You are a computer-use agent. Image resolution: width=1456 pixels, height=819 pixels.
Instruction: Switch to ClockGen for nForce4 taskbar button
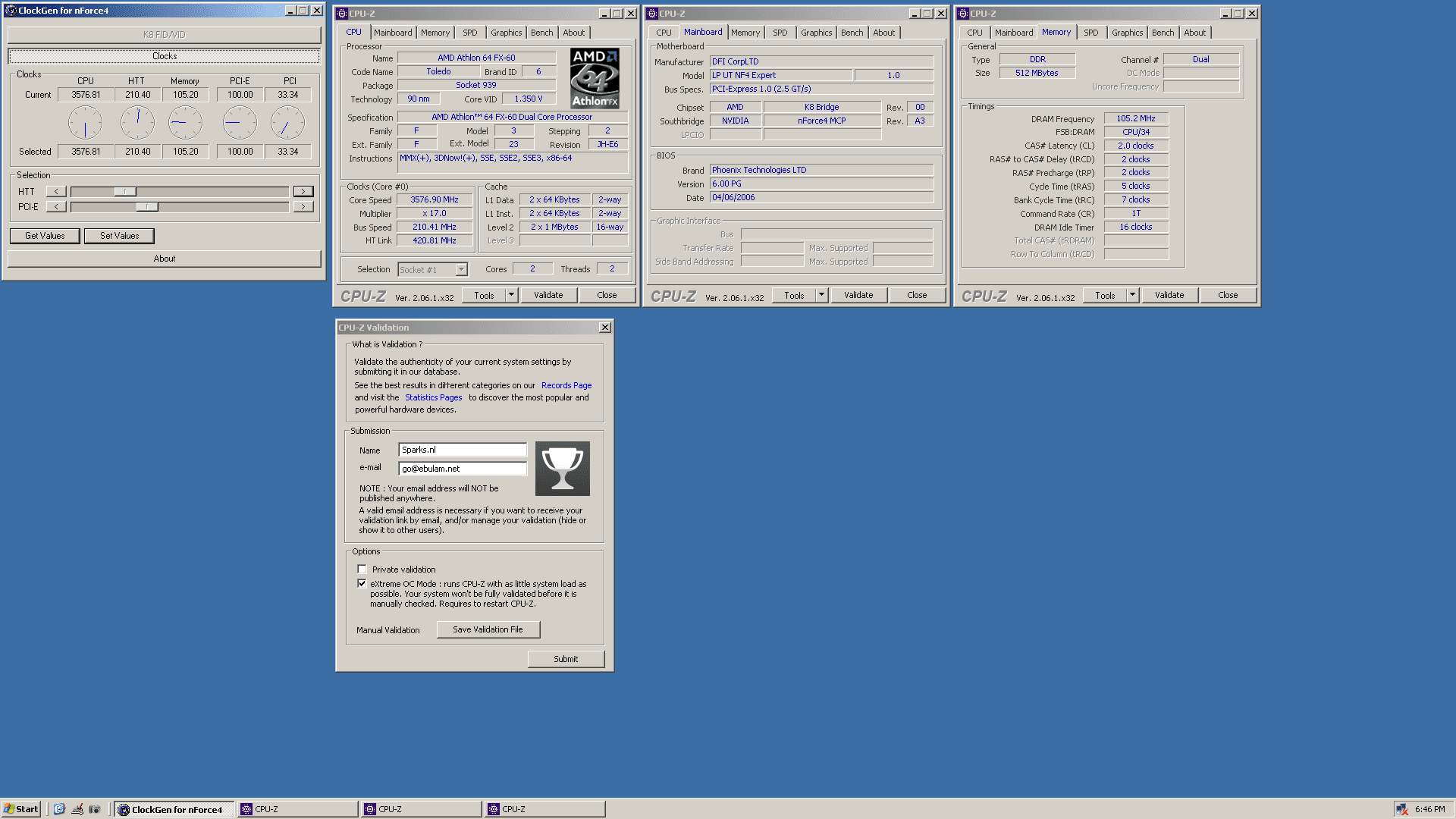174,809
